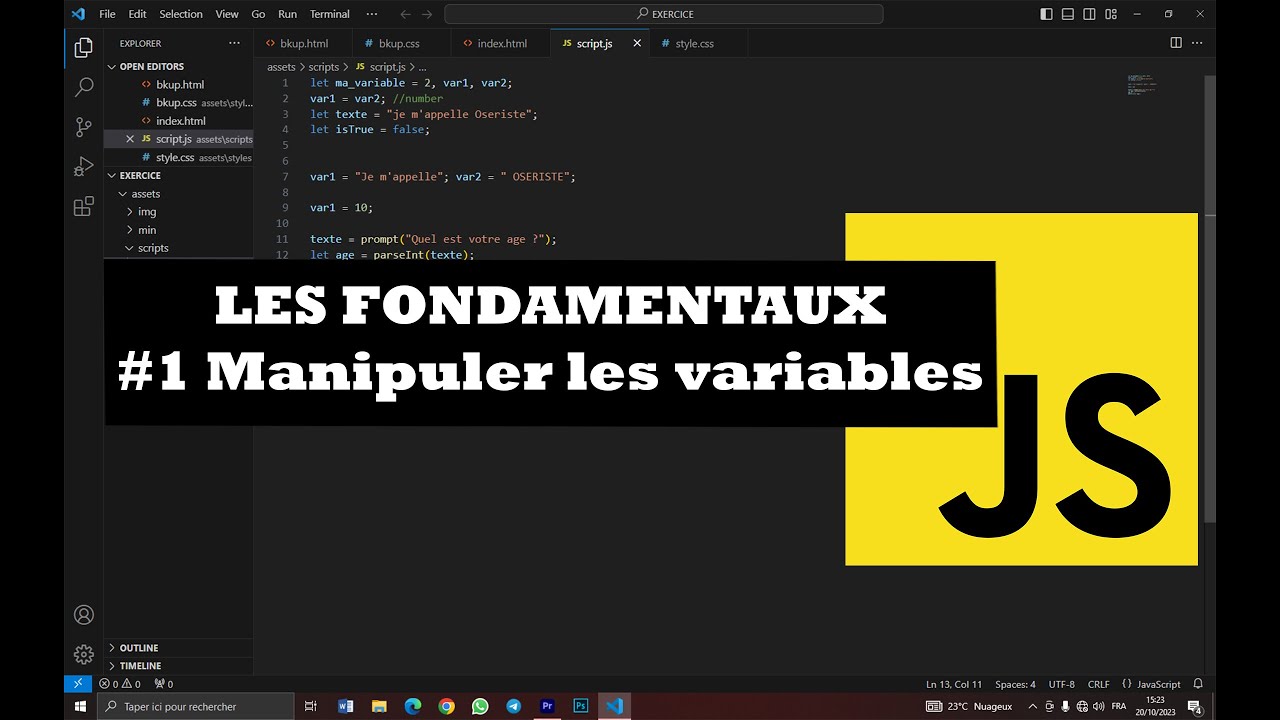Open Explorer panel More Actions ellipsis
Viewport: 1280px width, 720px height.
234,43
